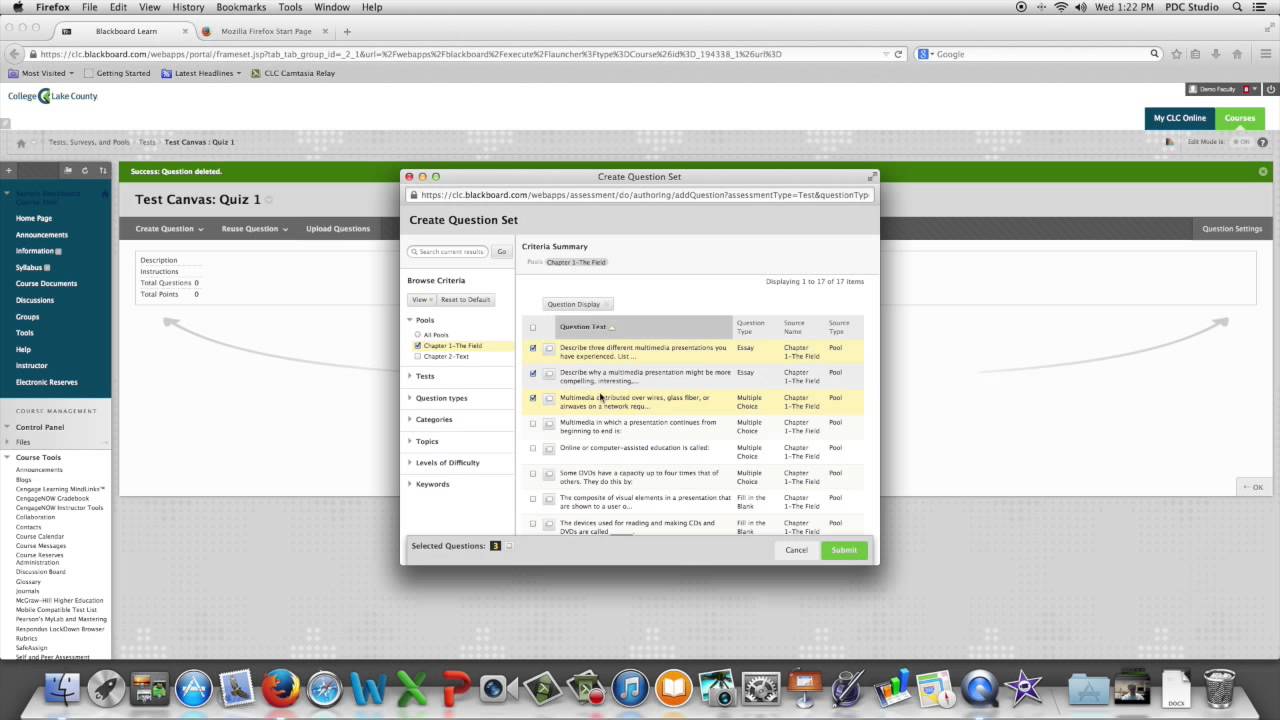Check 'Multimedia in which a presentation continues' question
Screen dimensions: 1280x720
tap(533, 423)
